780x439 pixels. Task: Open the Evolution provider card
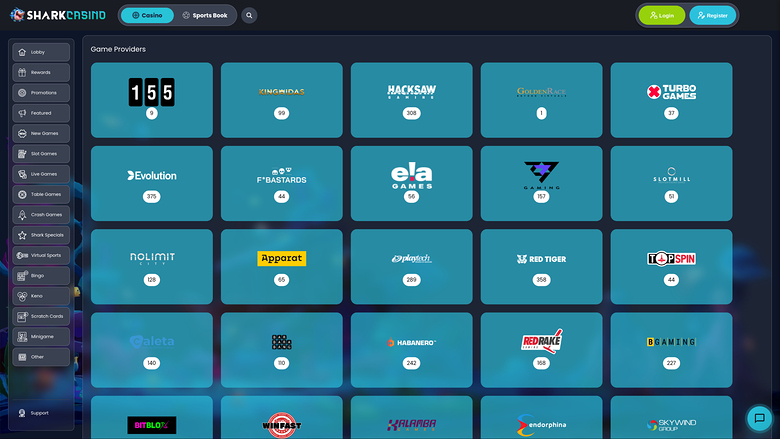click(x=152, y=183)
